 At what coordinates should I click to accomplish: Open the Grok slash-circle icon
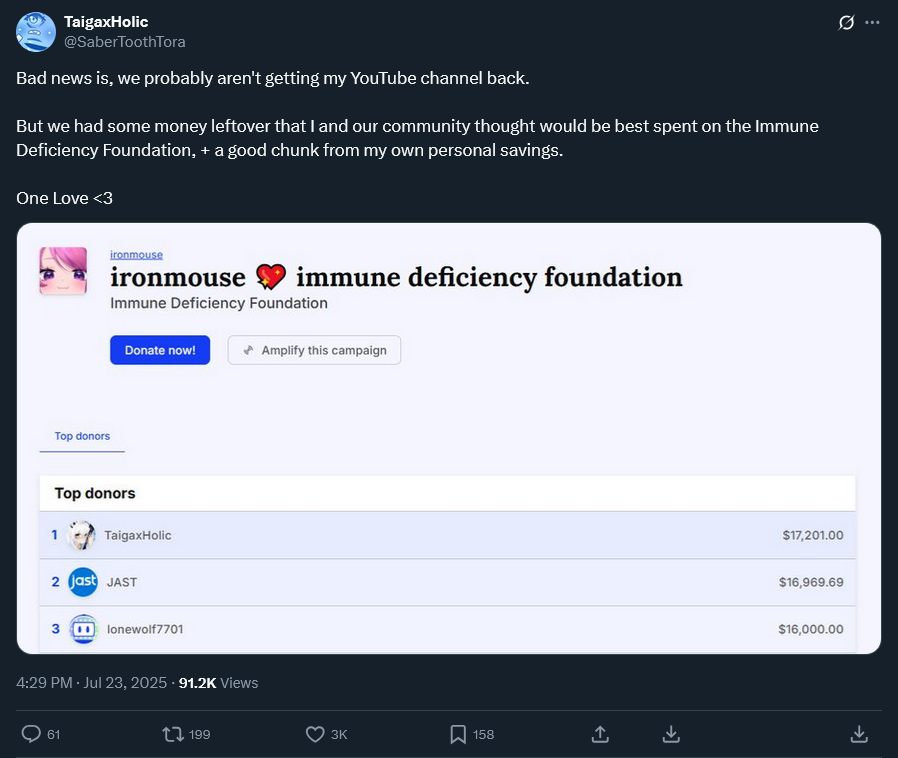click(x=846, y=23)
